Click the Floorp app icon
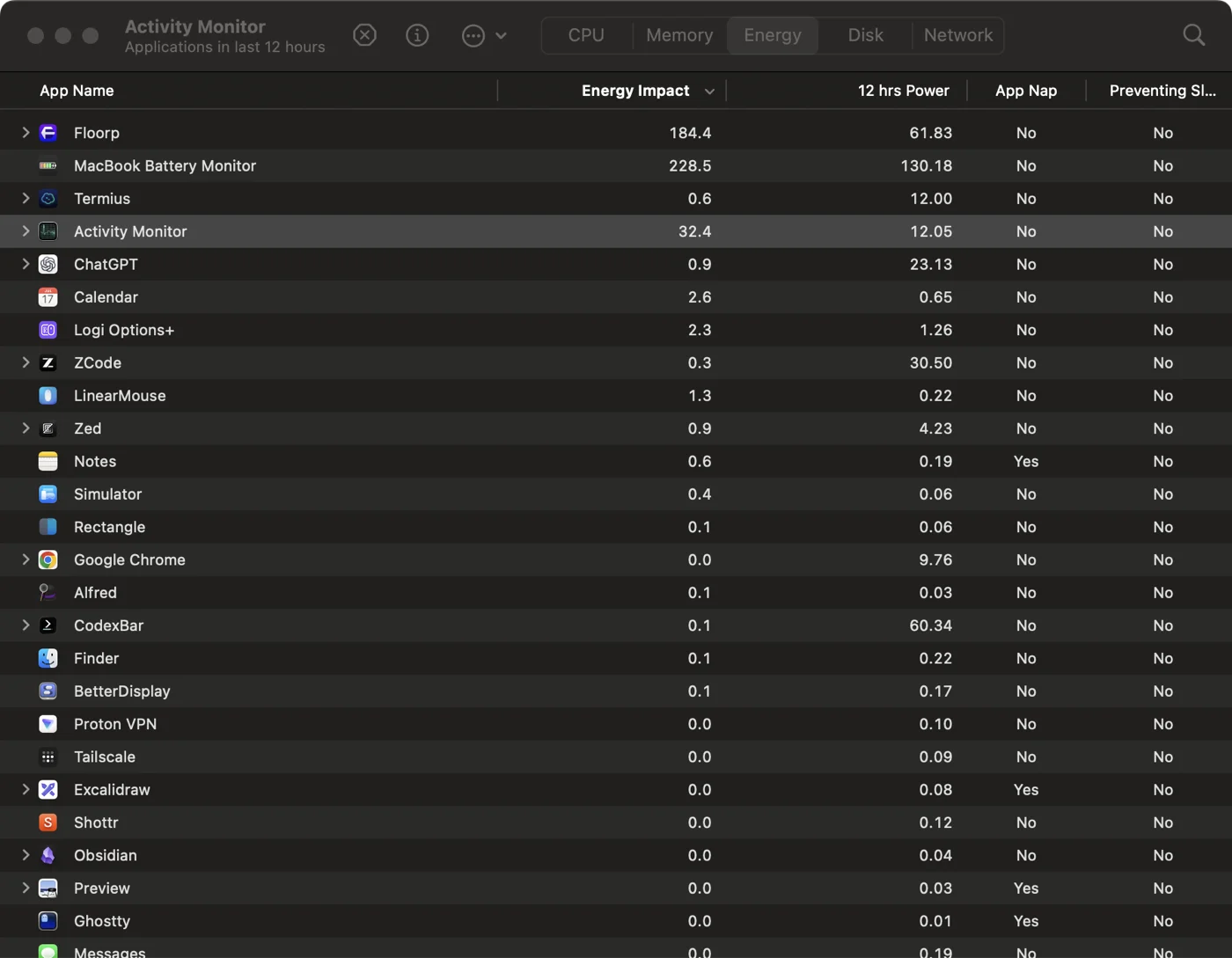This screenshot has height=958, width=1232. (x=48, y=133)
